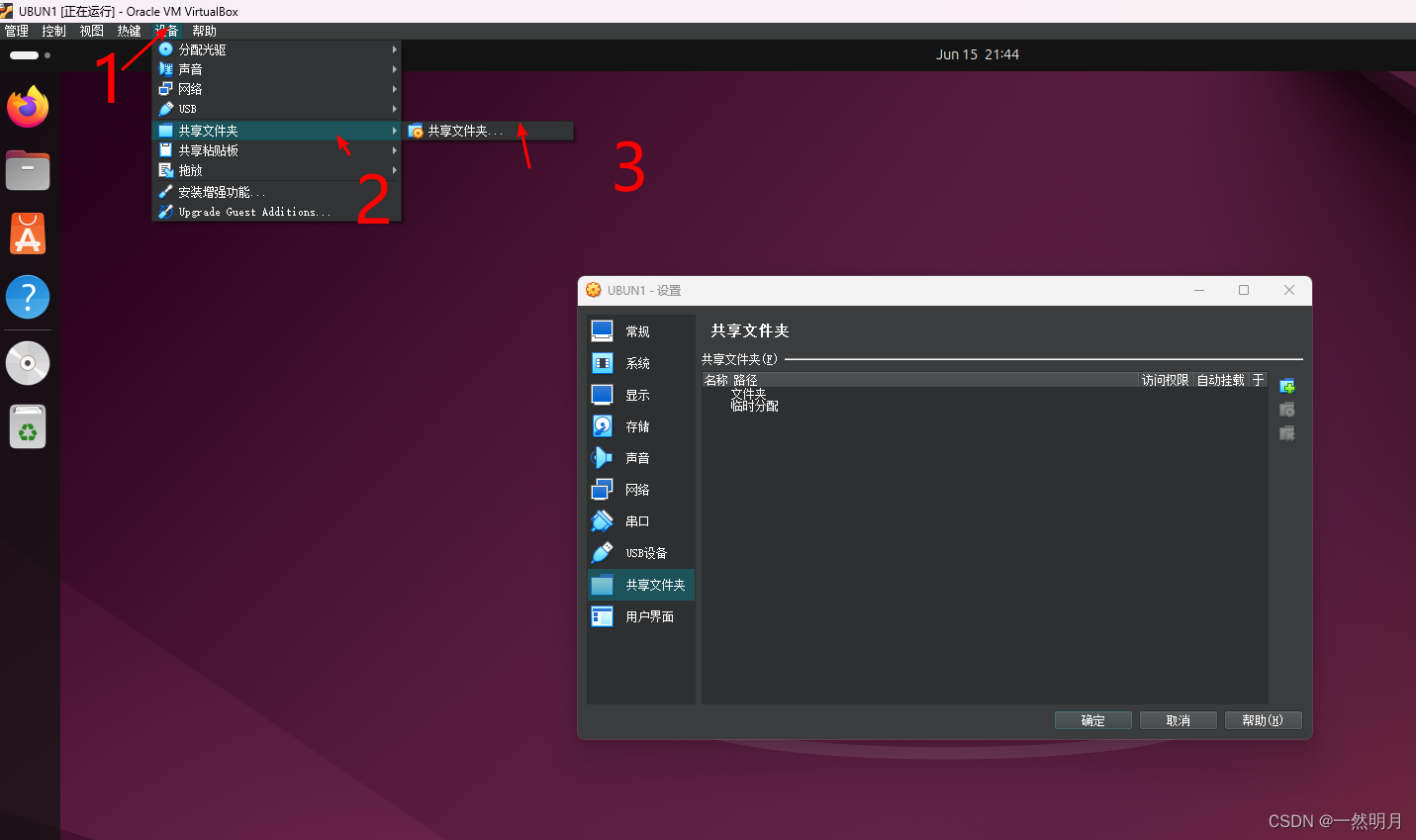The image size is (1416, 840).
Task: Select the 常规 settings category
Action: [x=641, y=331]
